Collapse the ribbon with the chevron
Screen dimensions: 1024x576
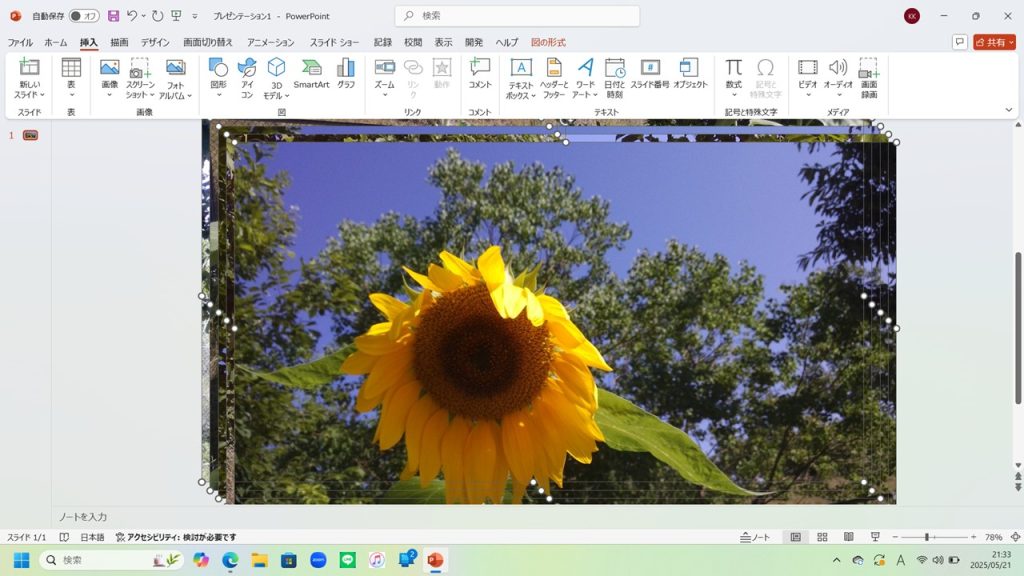1008,110
